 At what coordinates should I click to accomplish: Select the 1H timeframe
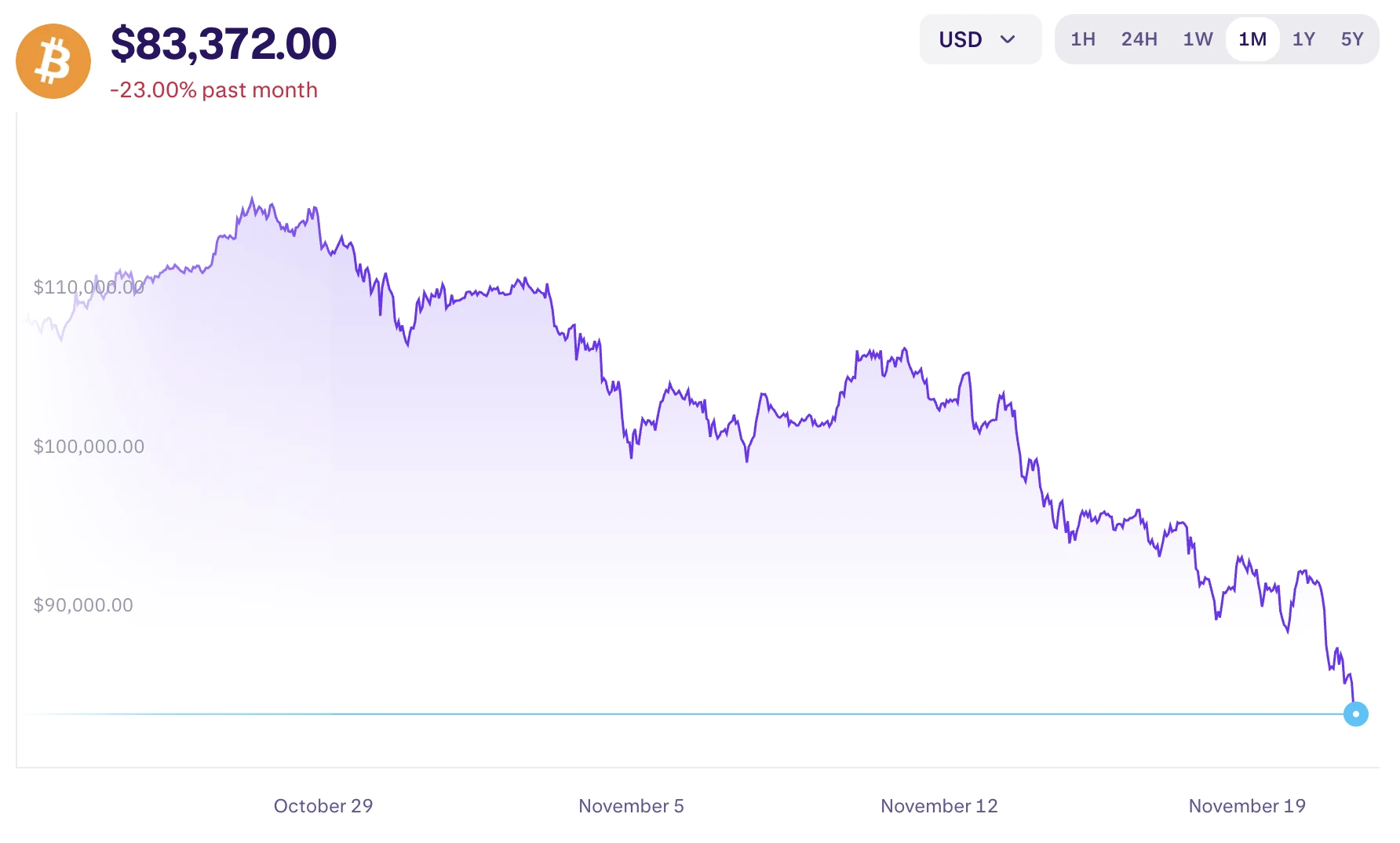pos(1083,38)
